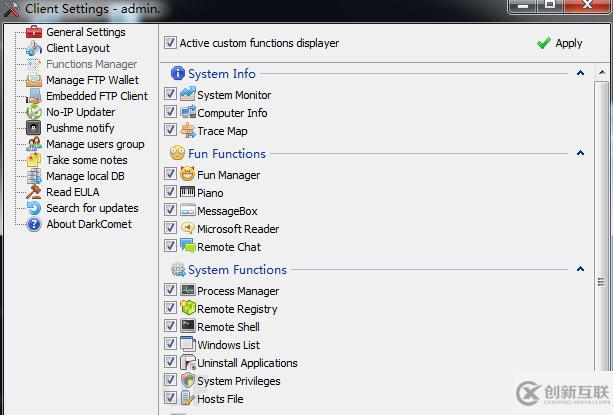Open Read EULA tree entry
The height and width of the screenshot is (415, 613).
click(x=73, y=192)
